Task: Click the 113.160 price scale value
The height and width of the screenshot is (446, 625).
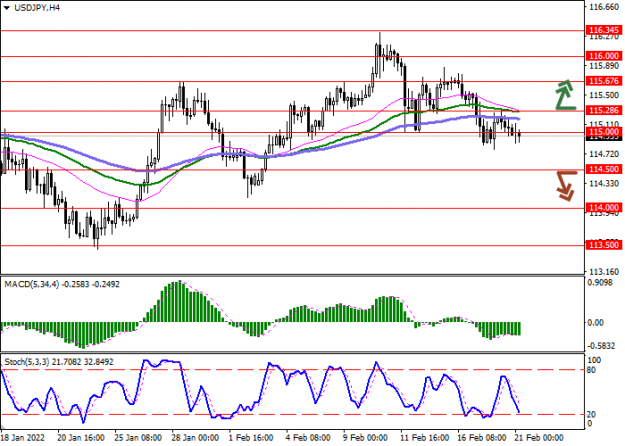Action: [604, 272]
